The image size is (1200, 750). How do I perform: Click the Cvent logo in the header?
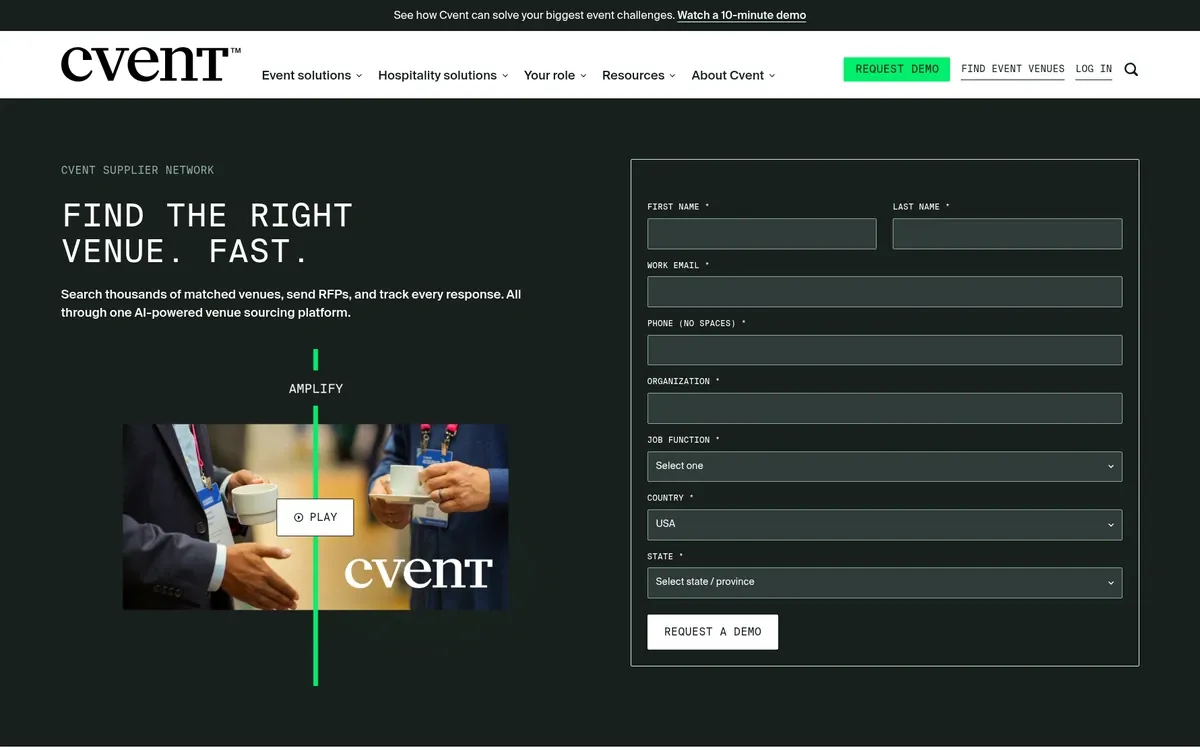click(x=150, y=64)
